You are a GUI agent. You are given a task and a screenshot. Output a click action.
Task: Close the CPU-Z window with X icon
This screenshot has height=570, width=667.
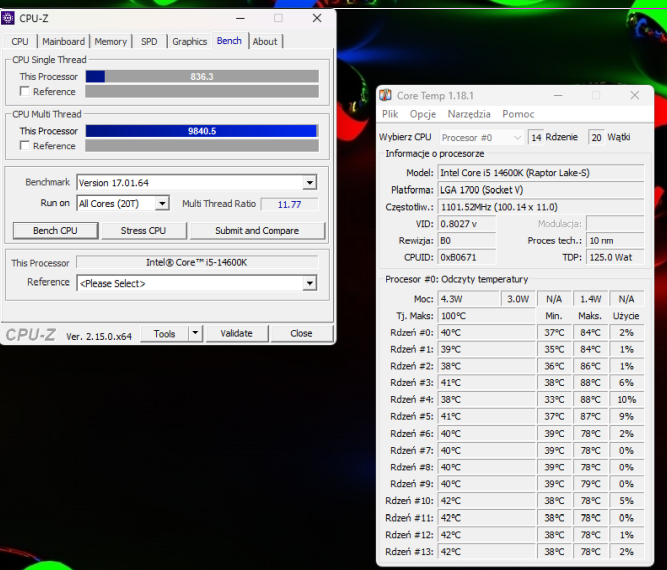317,18
